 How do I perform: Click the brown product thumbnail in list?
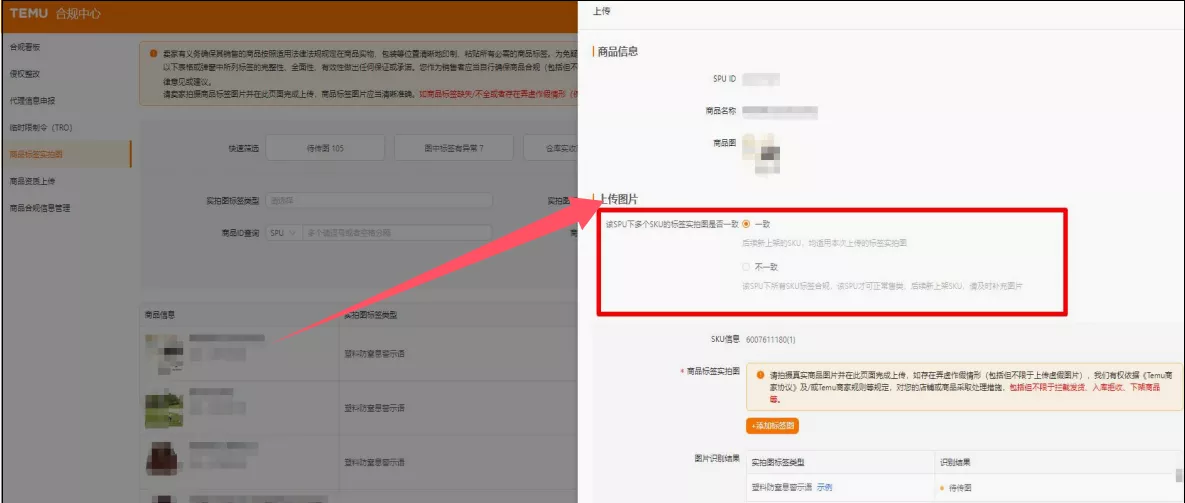(164, 461)
